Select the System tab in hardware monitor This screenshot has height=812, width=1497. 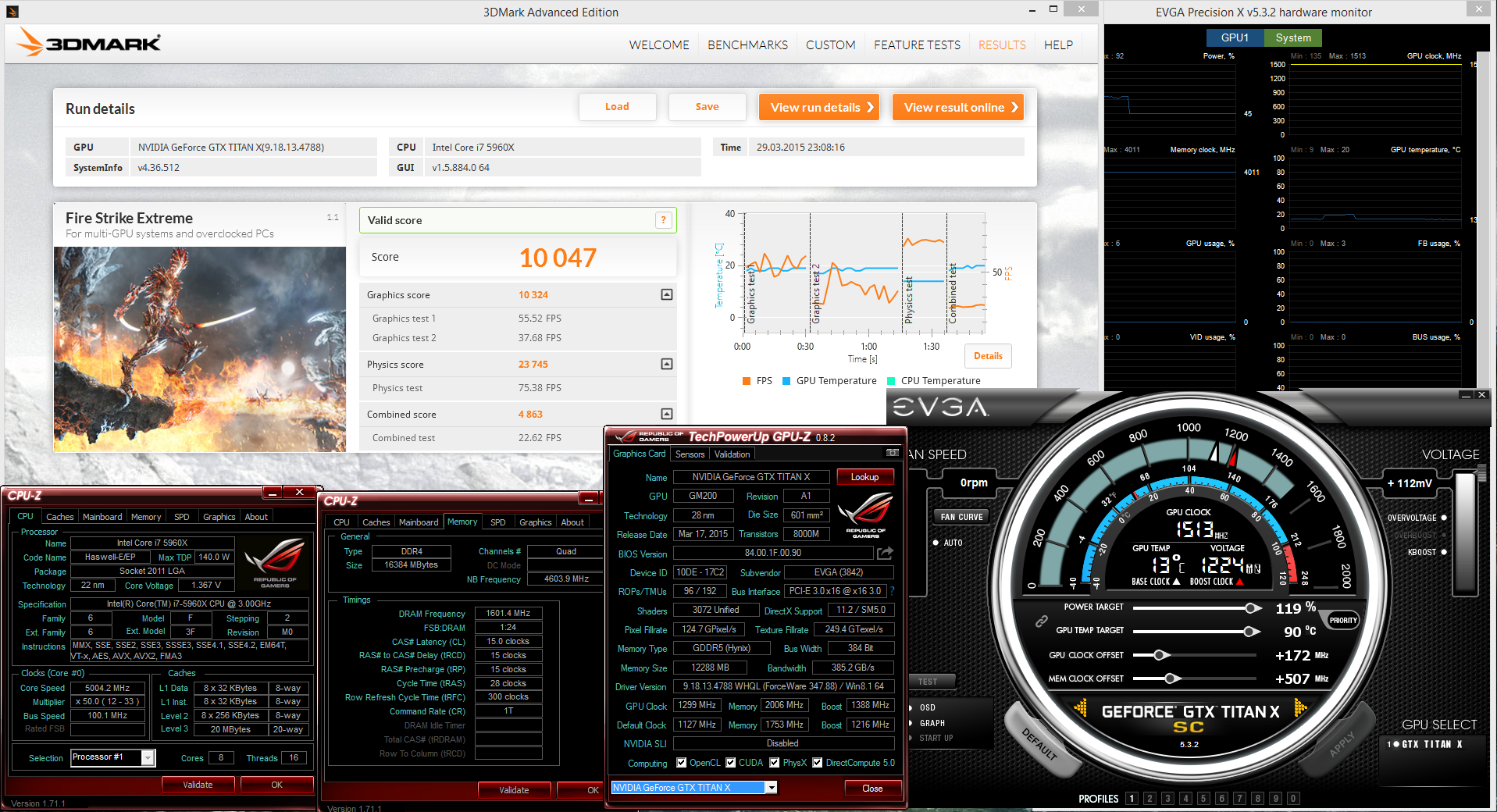click(x=1293, y=37)
